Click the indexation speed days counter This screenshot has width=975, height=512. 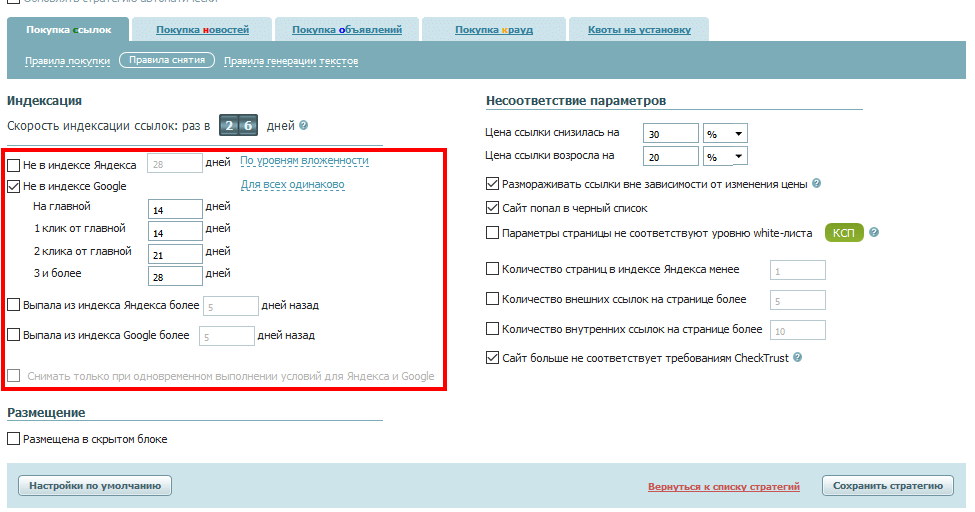click(x=238, y=126)
